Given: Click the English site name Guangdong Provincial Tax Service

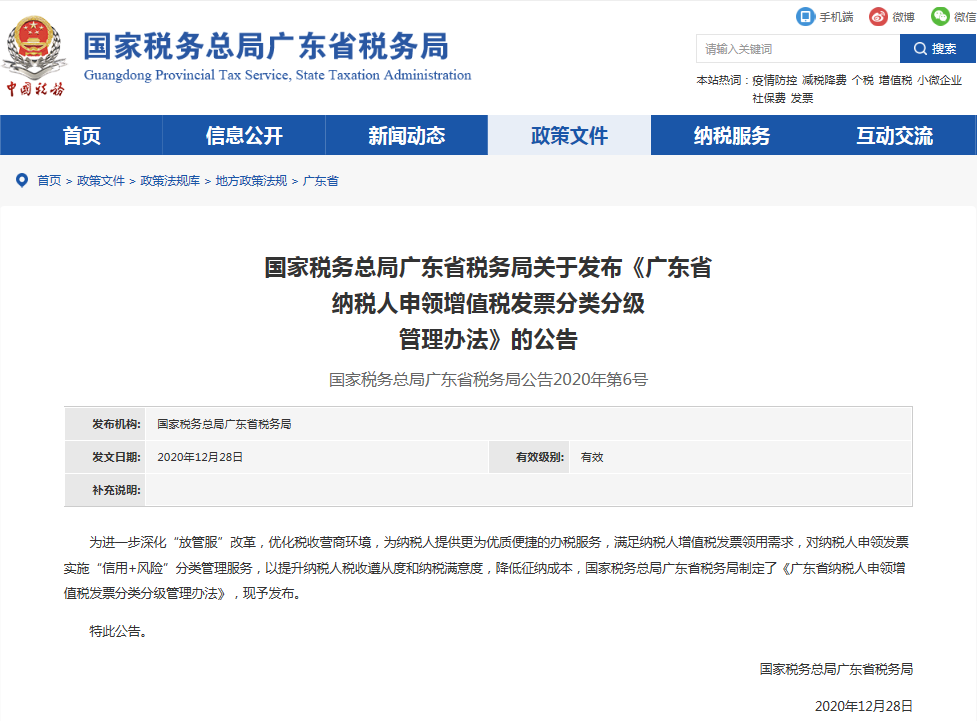Looking at the screenshot, I should pos(277,75).
